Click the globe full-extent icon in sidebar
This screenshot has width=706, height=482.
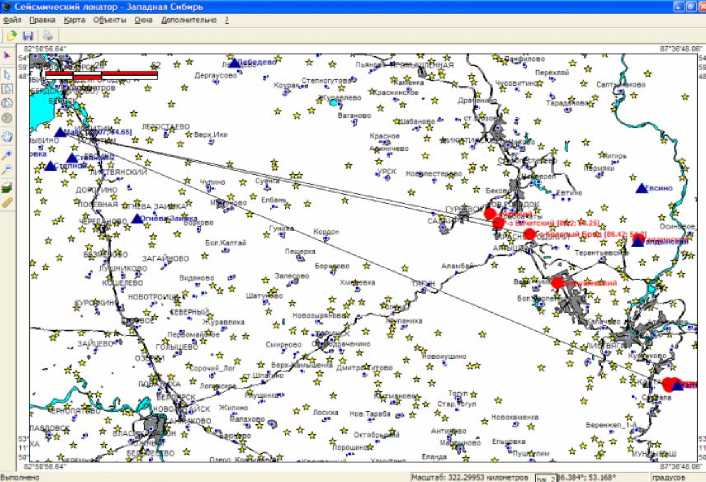tap(7, 103)
